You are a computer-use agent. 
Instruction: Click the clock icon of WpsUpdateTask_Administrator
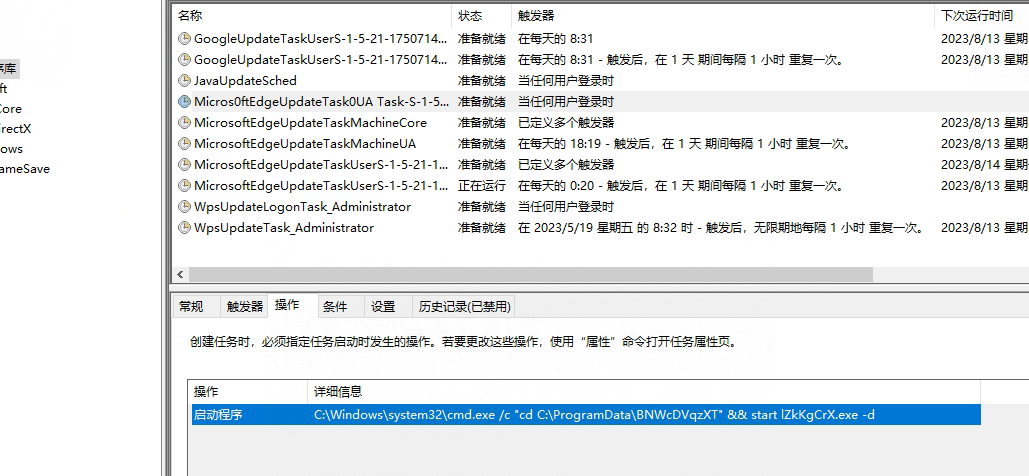(184, 228)
